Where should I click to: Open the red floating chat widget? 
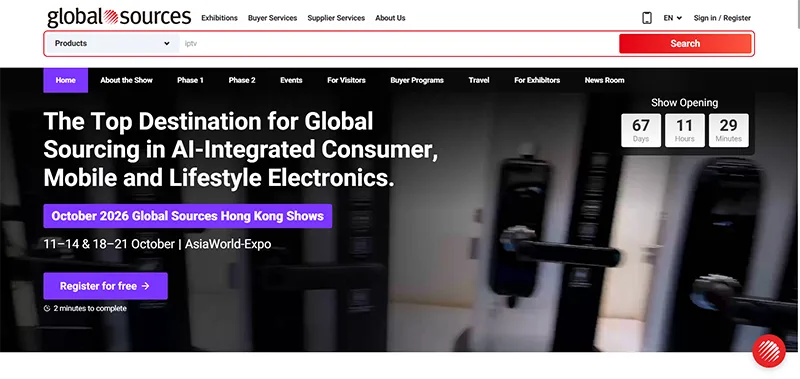769,351
